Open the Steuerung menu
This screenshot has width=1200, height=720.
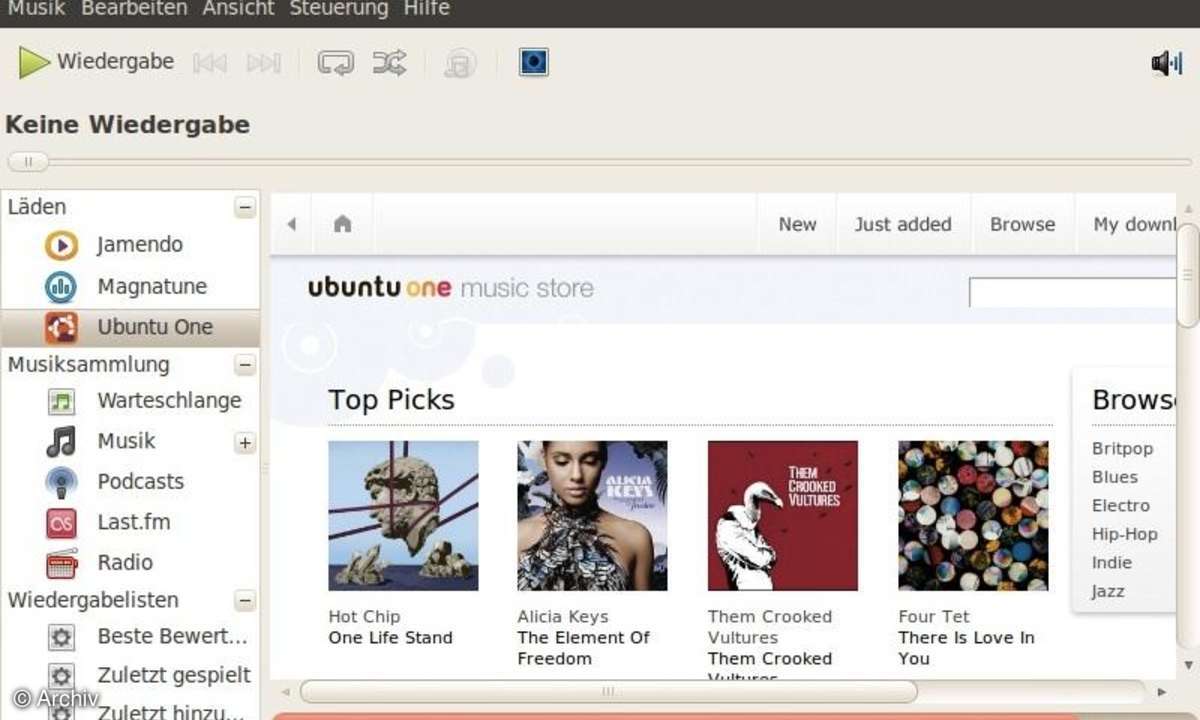[x=339, y=9]
